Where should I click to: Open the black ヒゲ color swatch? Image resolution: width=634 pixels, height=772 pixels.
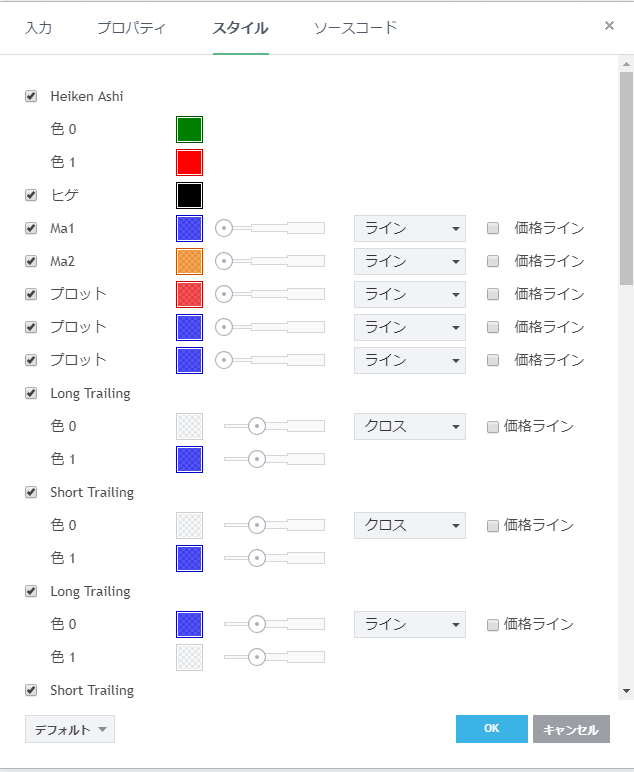pos(189,195)
